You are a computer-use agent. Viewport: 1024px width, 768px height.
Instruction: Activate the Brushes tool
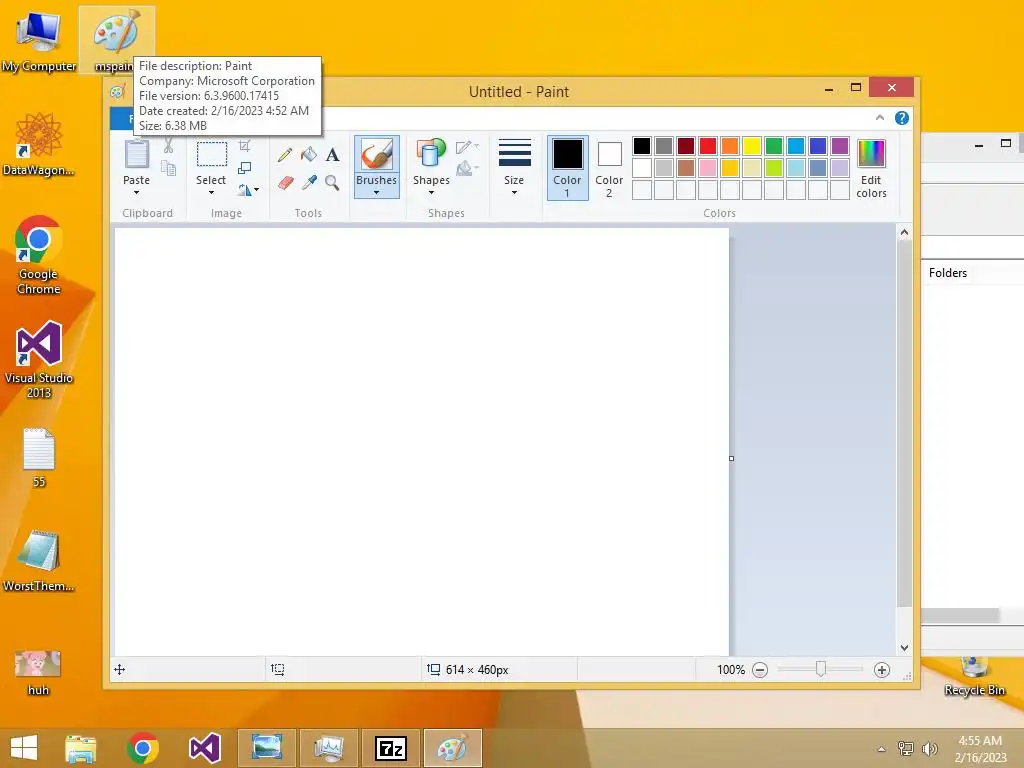coord(377,155)
